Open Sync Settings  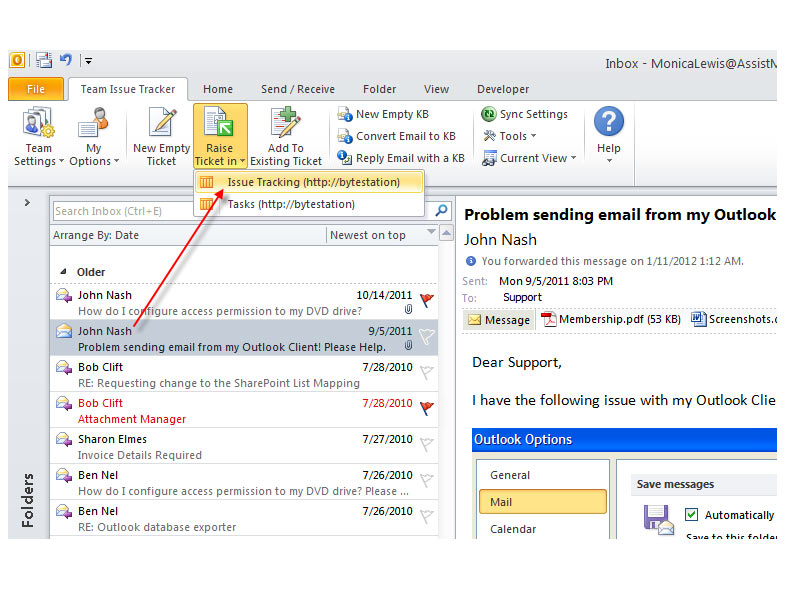(x=532, y=114)
